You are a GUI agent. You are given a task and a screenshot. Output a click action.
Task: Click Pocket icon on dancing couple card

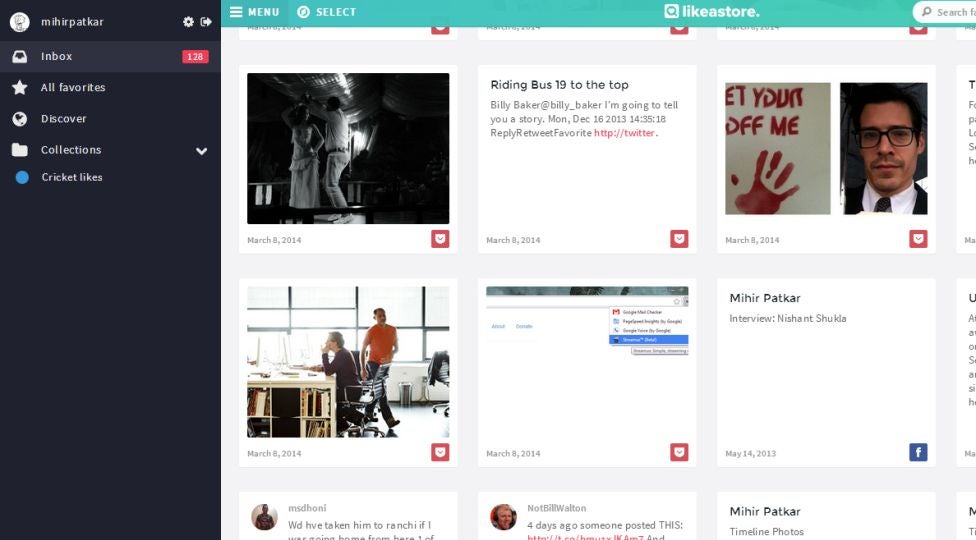tap(440, 239)
